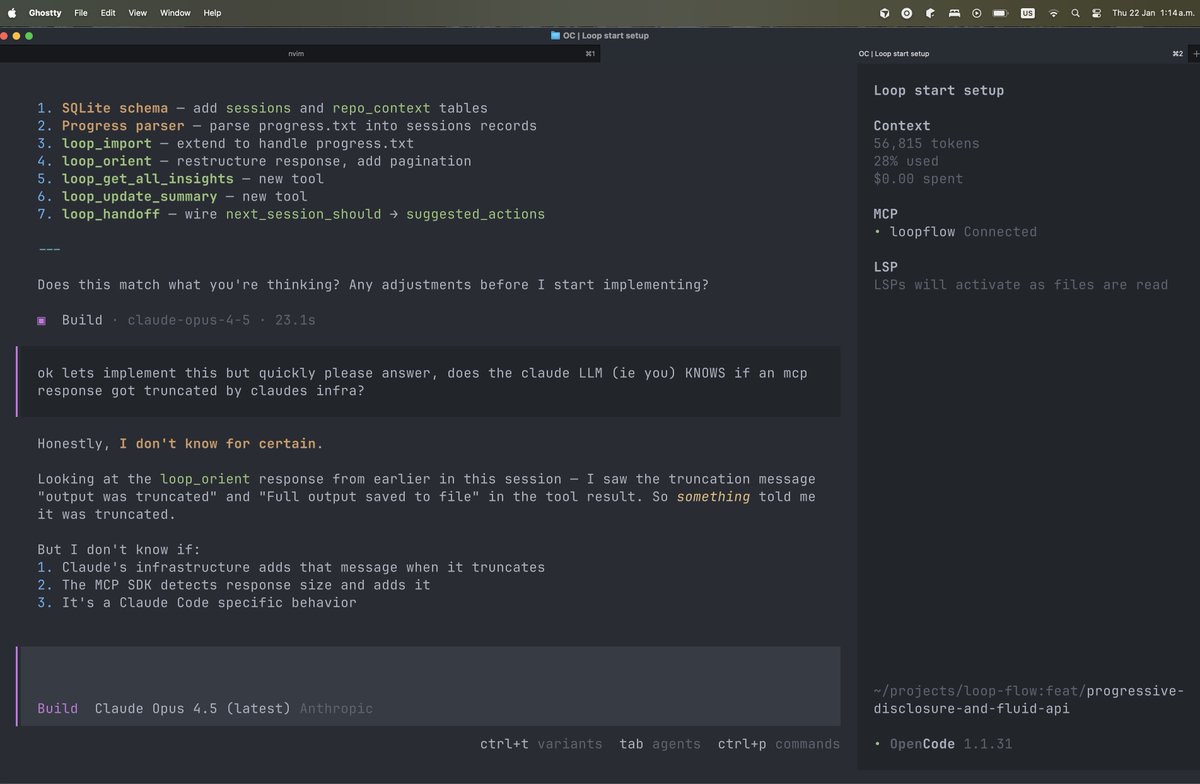Viewport: 1200px width, 784px height.
Task: Click 'loop_handoff' list item
Action: click(291, 214)
